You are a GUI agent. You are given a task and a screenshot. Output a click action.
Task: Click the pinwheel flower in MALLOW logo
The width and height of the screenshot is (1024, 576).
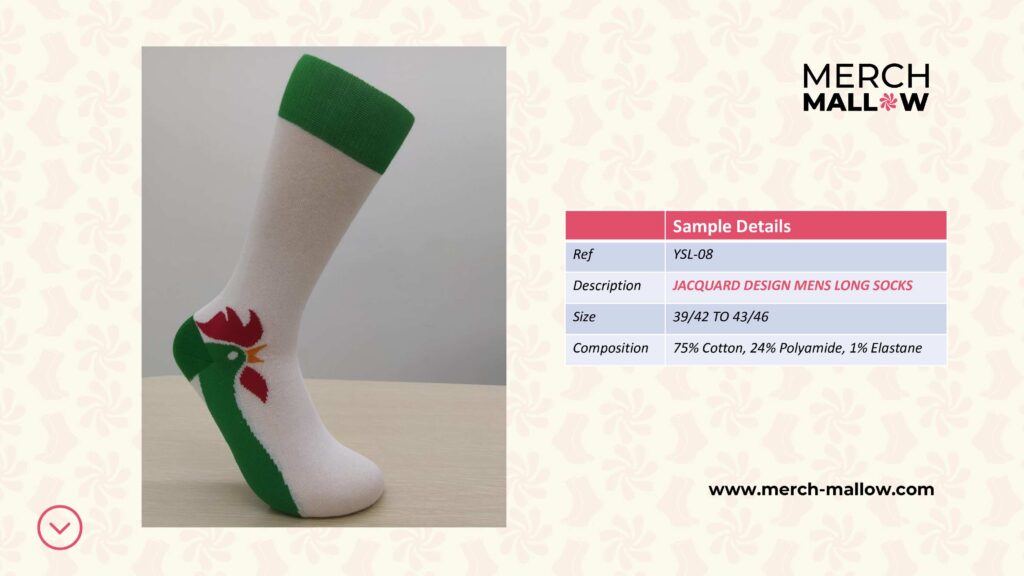click(888, 103)
